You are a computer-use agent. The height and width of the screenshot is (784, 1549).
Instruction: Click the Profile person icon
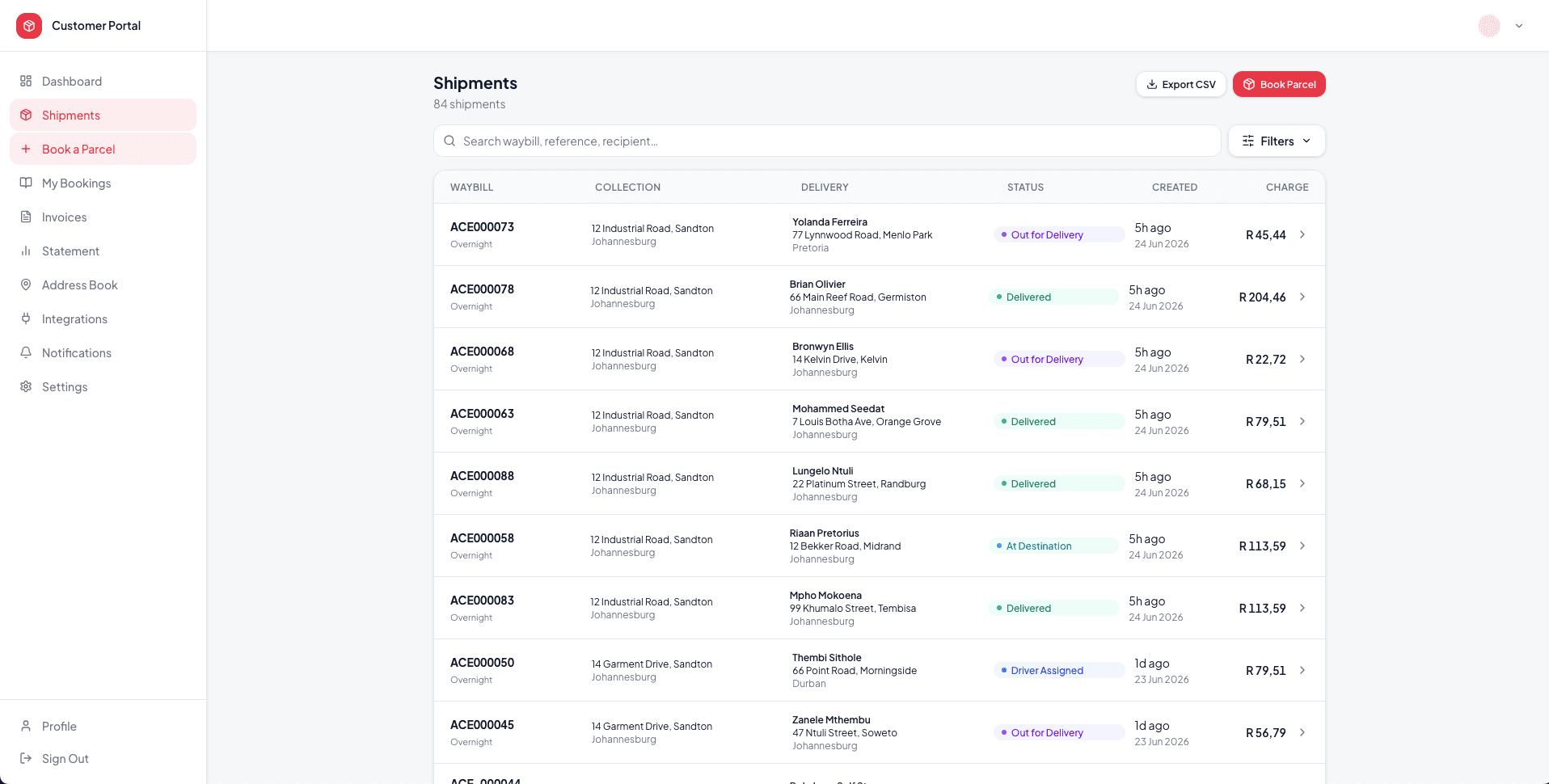(x=26, y=726)
